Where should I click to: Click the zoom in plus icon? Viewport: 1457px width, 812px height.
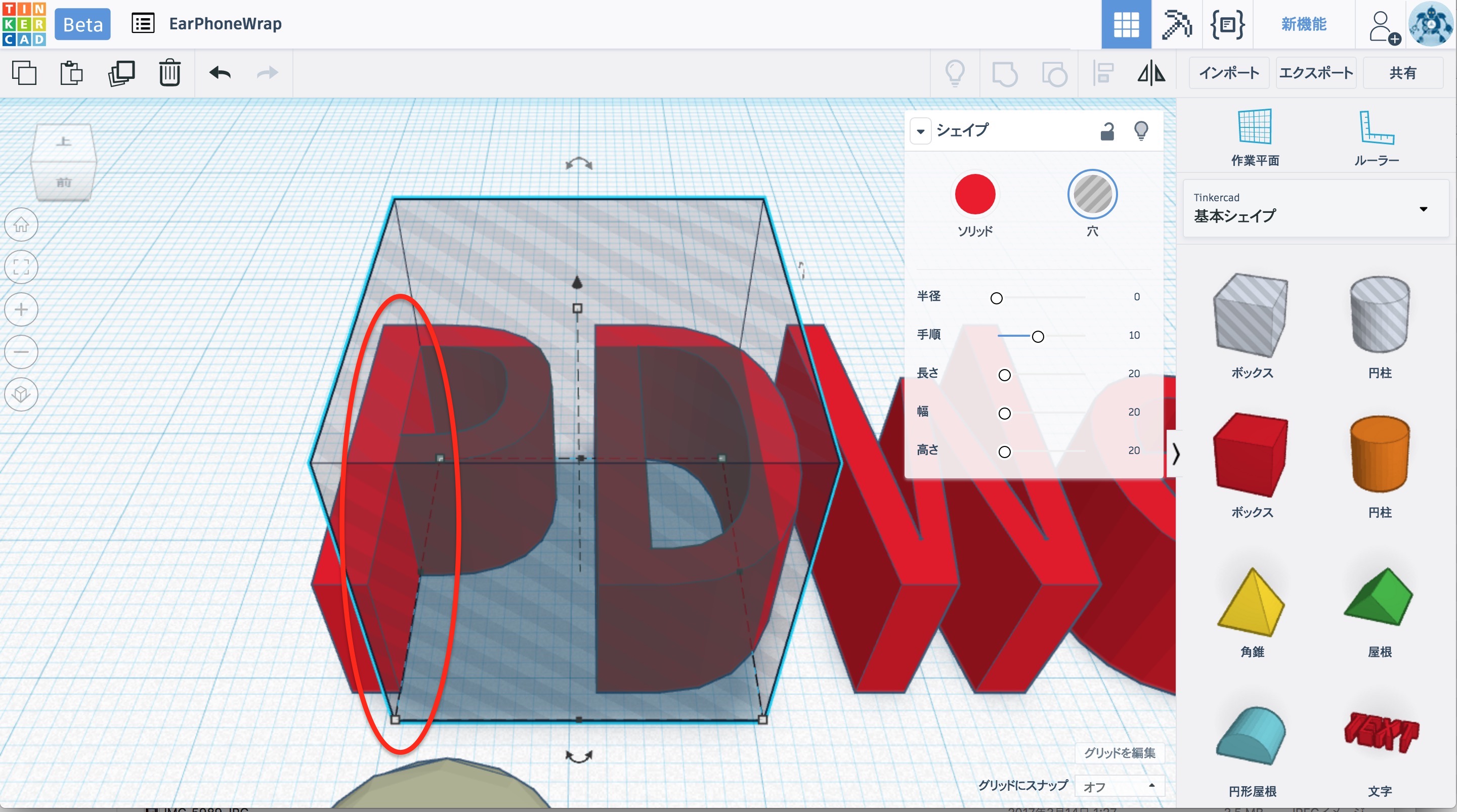point(21,309)
